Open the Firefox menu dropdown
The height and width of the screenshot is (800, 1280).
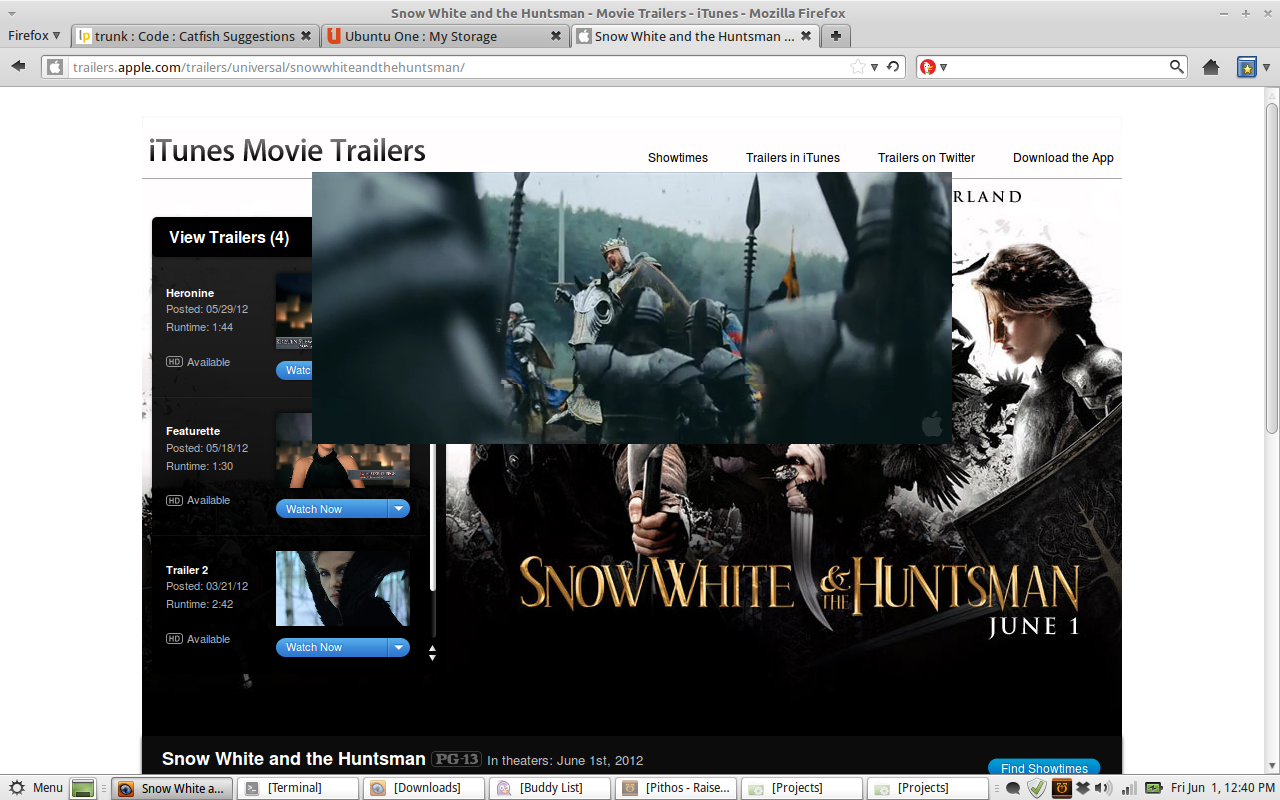(x=34, y=36)
